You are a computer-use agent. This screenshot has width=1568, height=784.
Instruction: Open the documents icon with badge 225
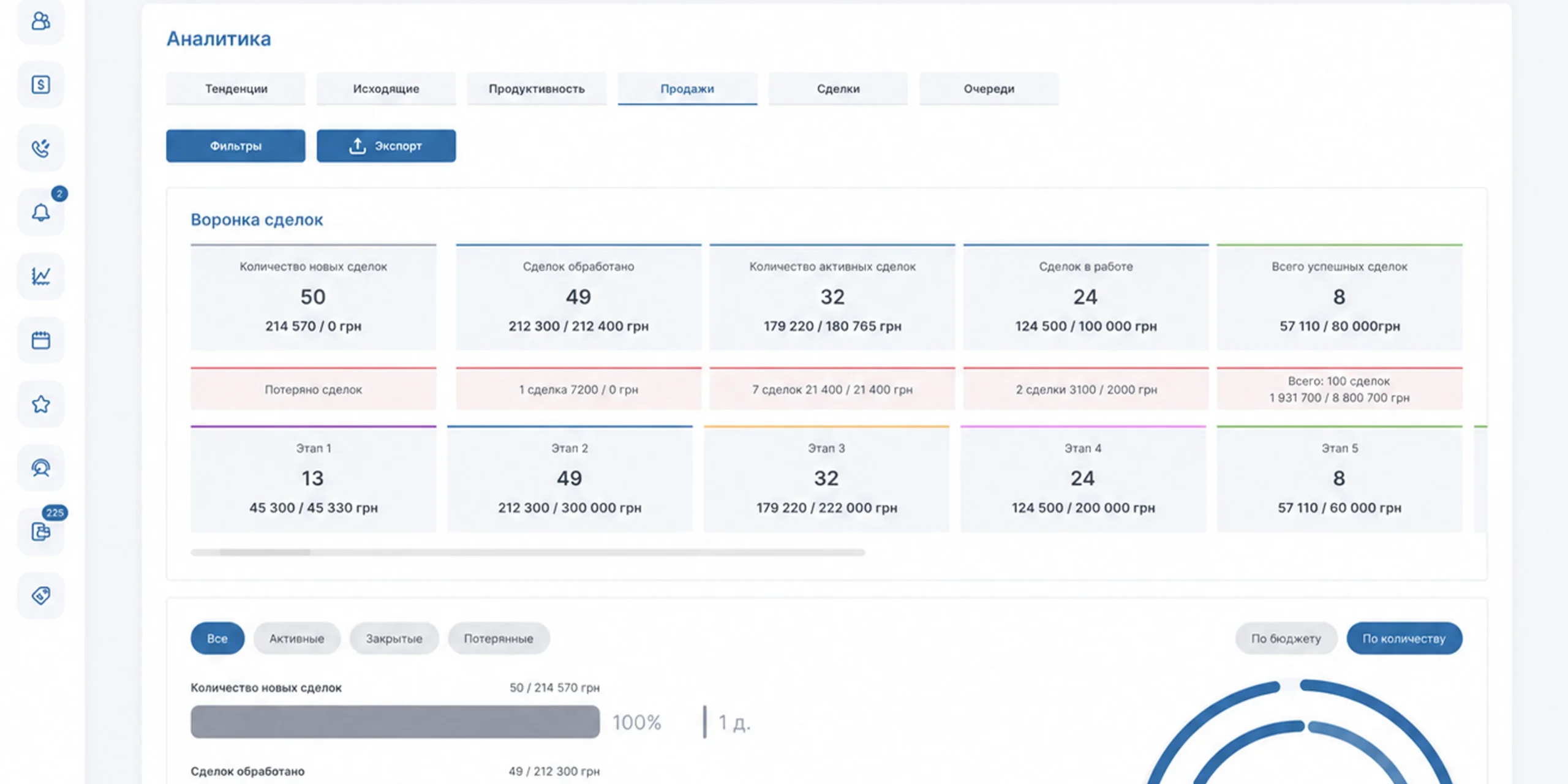point(40,532)
